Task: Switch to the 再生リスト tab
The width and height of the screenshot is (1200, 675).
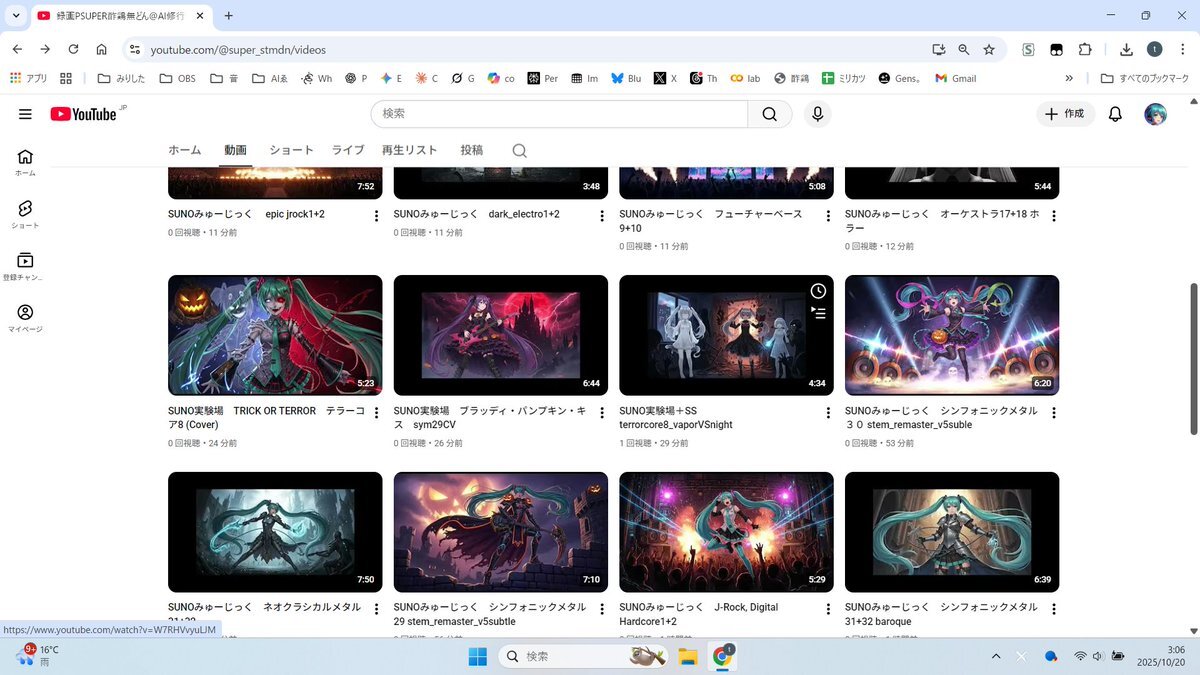Action: click(x=409, y=150)
